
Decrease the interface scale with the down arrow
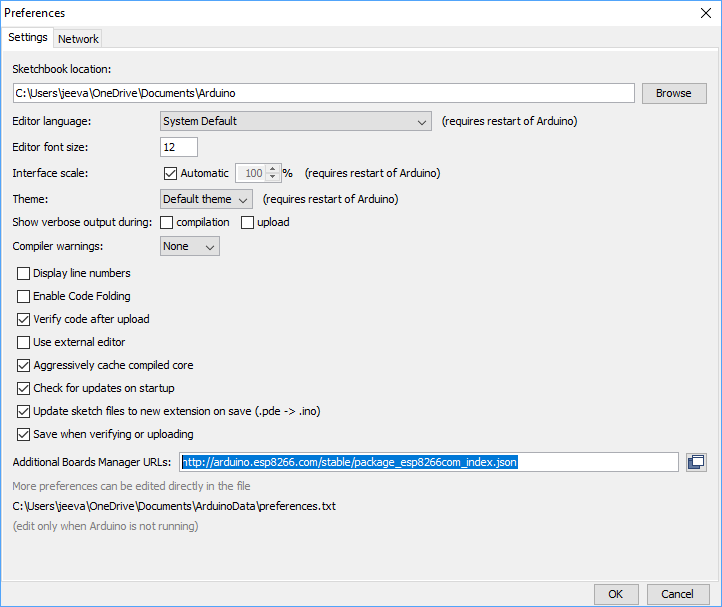click(273, 177)
